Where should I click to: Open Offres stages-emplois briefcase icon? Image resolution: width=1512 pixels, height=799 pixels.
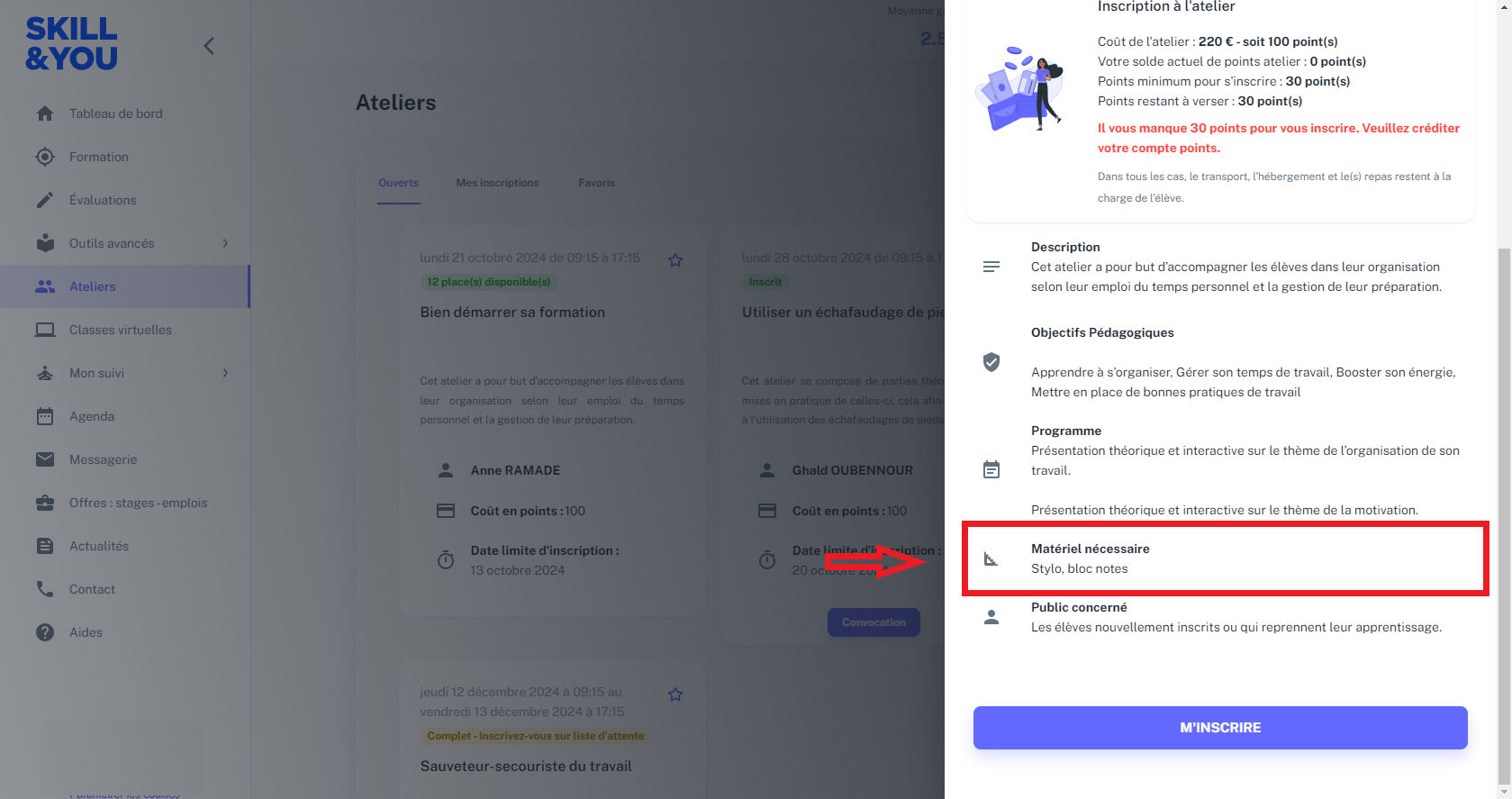click(45, 503)
